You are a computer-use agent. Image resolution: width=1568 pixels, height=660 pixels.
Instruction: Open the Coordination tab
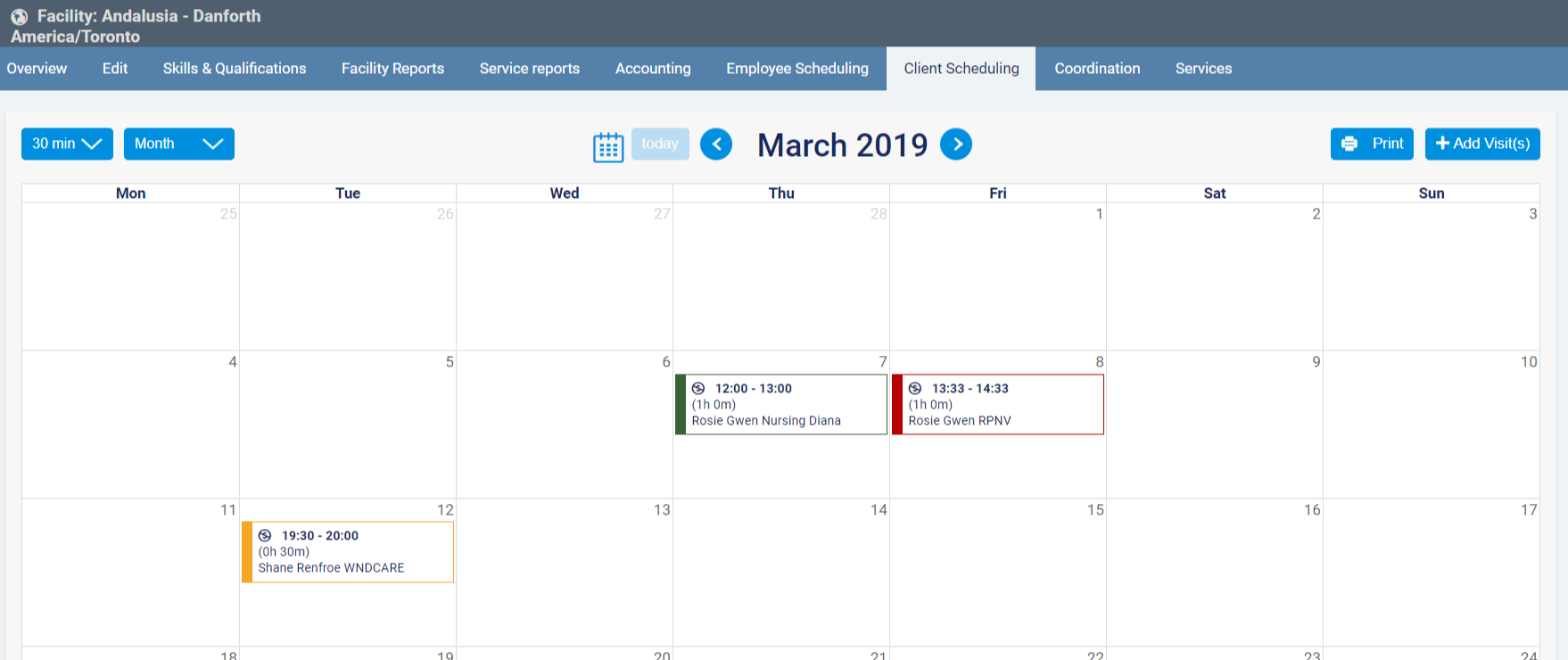pos(1097,69)
